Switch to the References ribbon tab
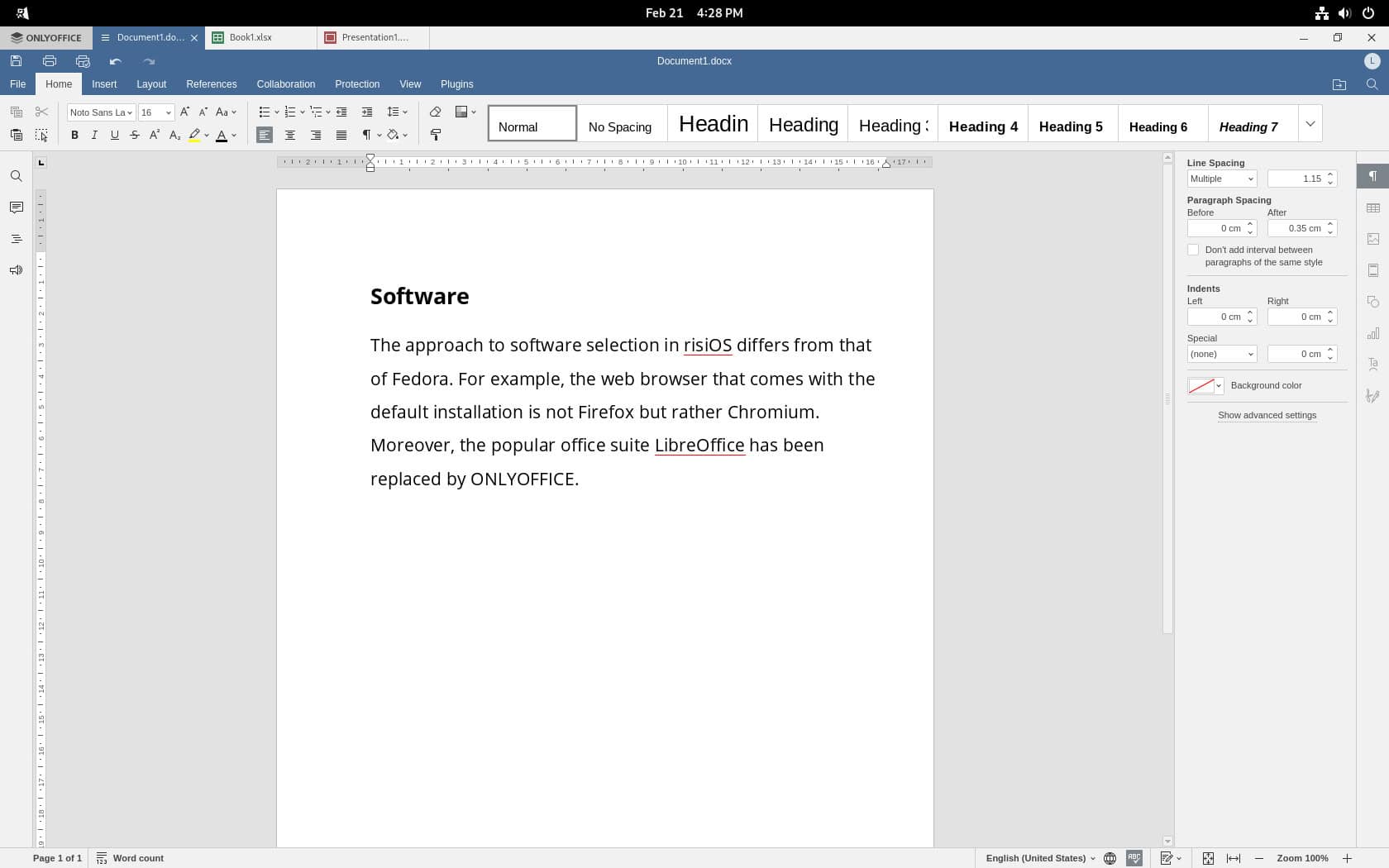The width and height of the screenshot is (1389, 868). point(211,83)
